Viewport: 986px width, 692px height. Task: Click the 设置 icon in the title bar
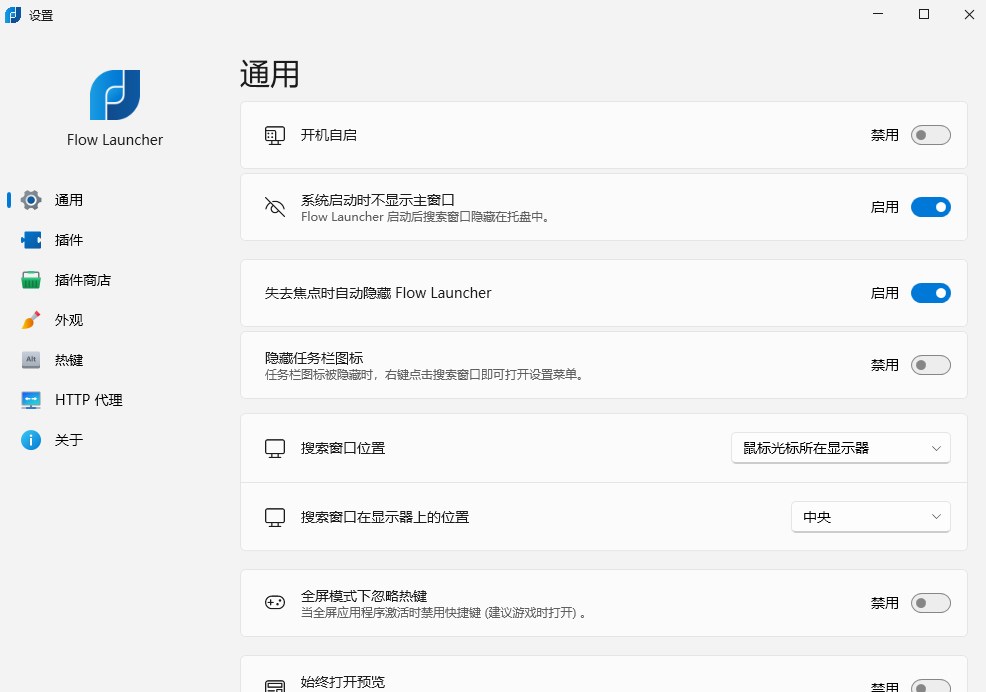[13, 15]
